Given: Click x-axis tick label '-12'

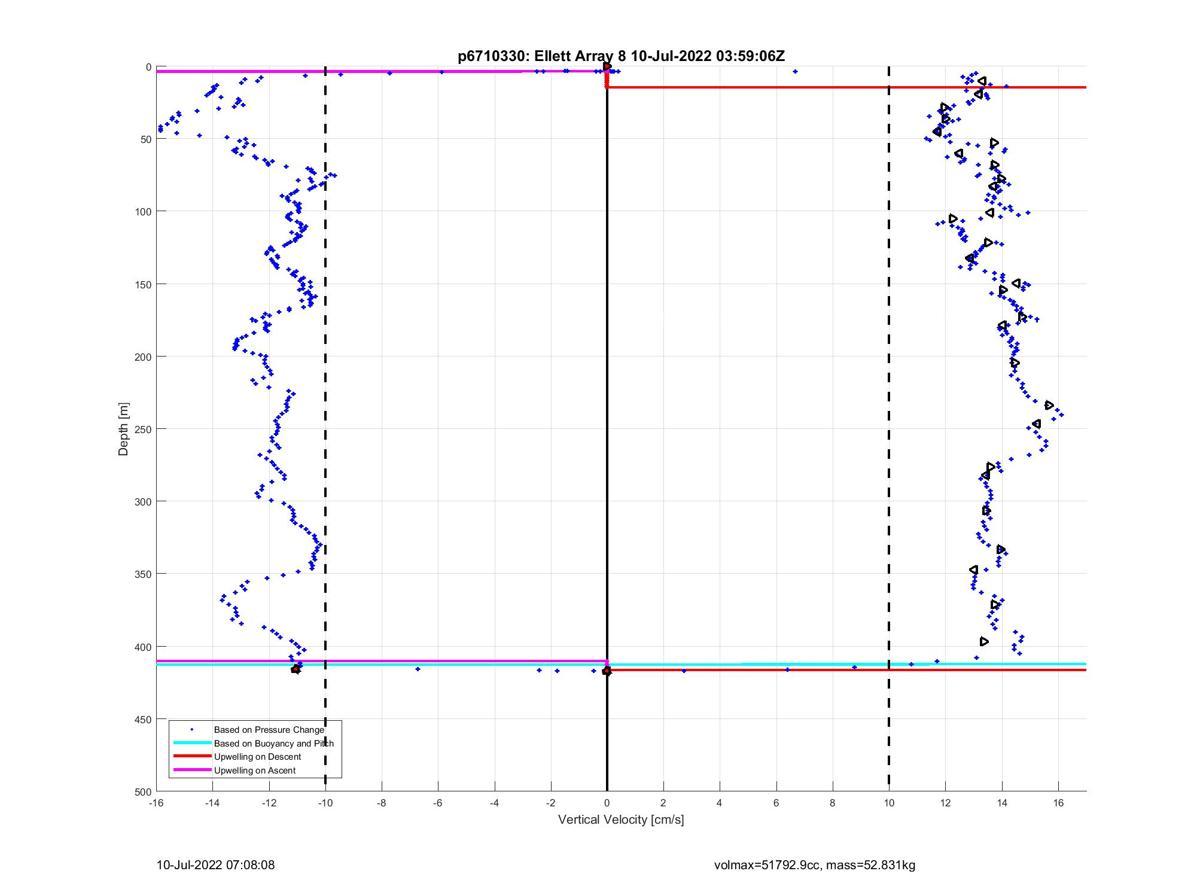Looking at the screenshot, I should [269, 802].
